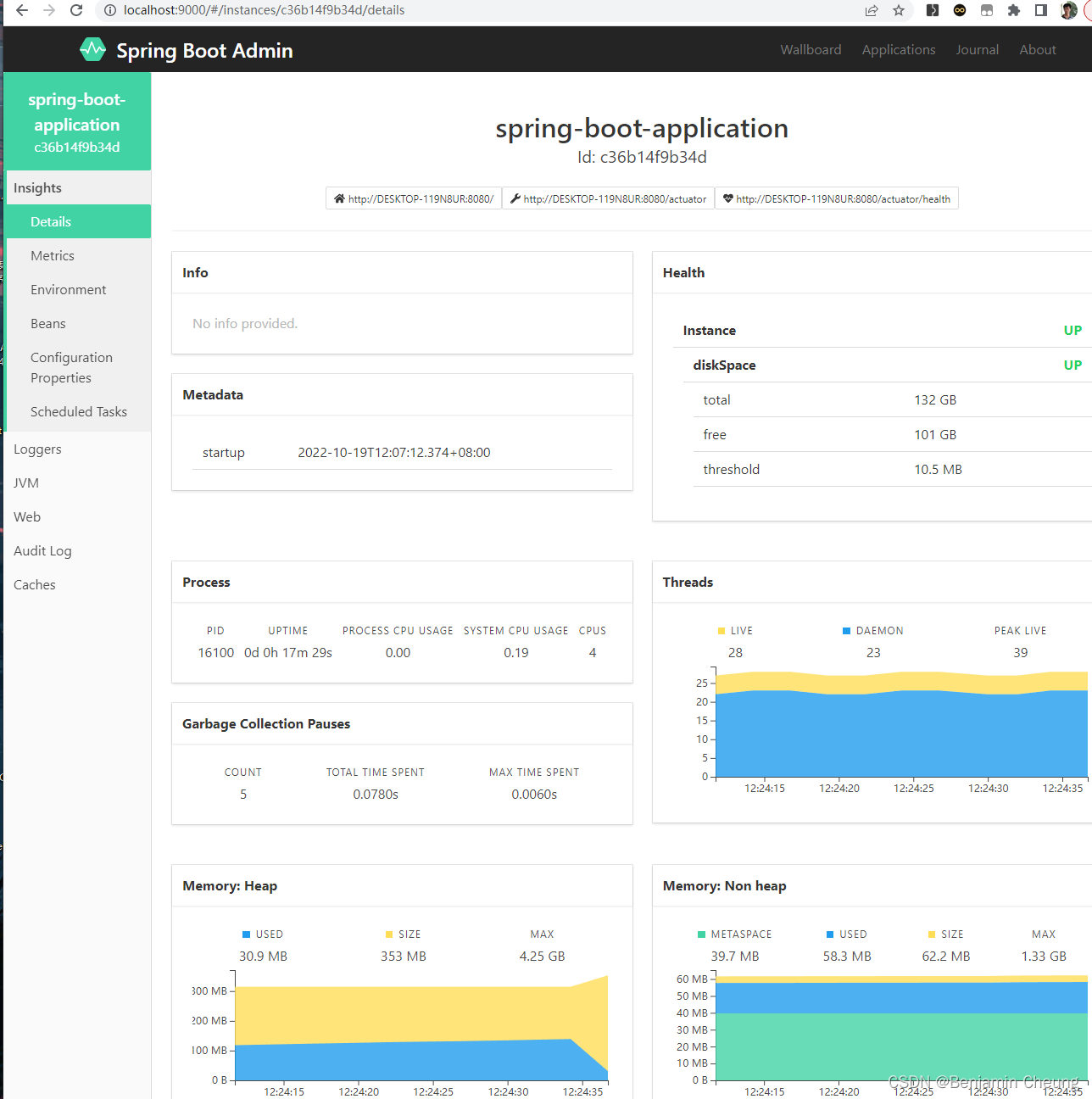Viewport: 1092px width, 1099px height.
Task: Bookmark this page with star icon
Action: coord(899,10)
